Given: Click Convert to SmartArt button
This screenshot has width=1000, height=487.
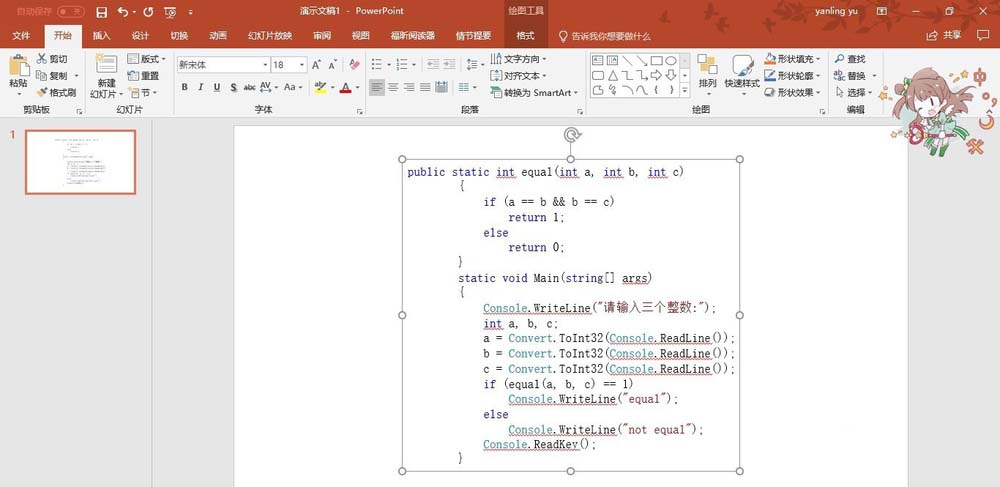Looking at the screenshot, I should [x=537, y=92].
